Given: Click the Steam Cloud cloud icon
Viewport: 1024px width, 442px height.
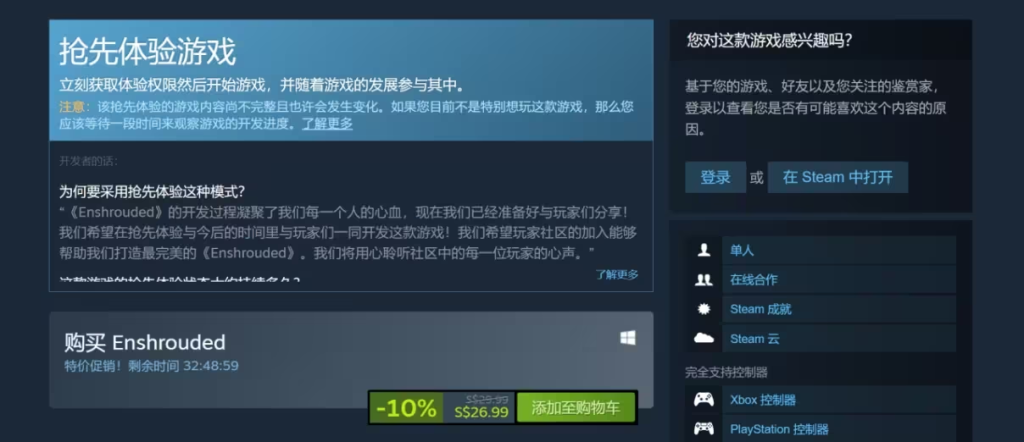Looking at the screenshot, I should pyautogui.click(x=703, y=338).
